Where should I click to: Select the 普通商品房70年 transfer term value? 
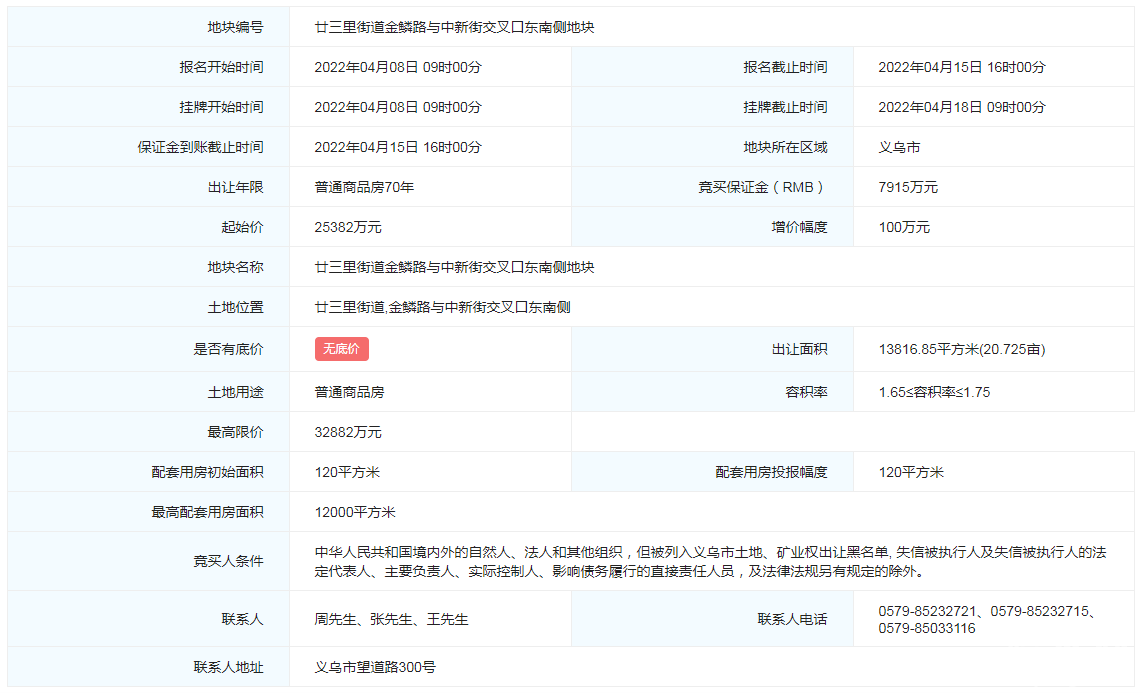[364, 187]
